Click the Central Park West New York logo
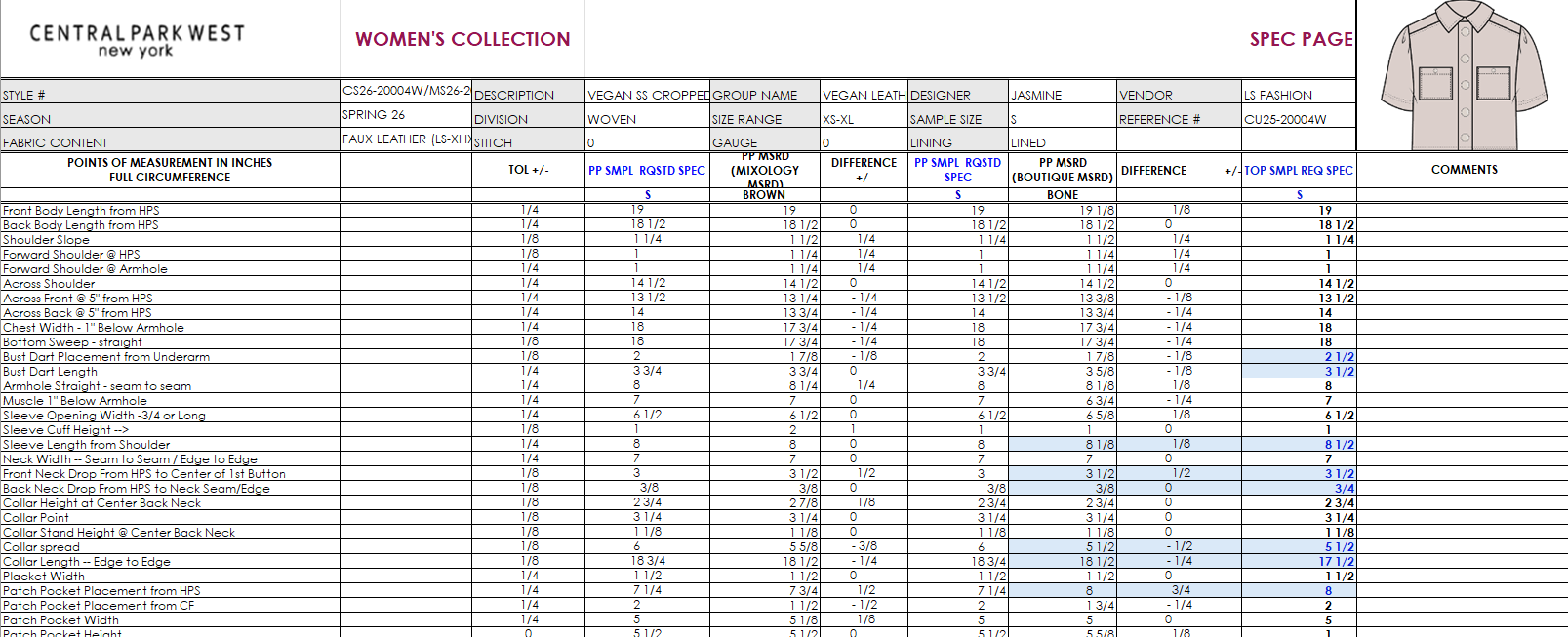 137,40
